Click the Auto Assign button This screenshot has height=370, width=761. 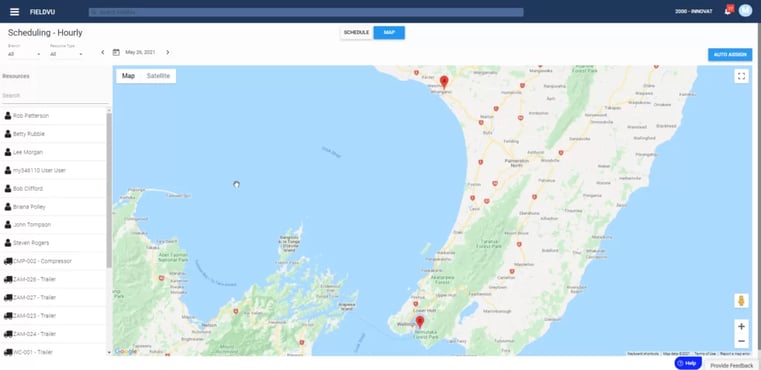[730, 55]
